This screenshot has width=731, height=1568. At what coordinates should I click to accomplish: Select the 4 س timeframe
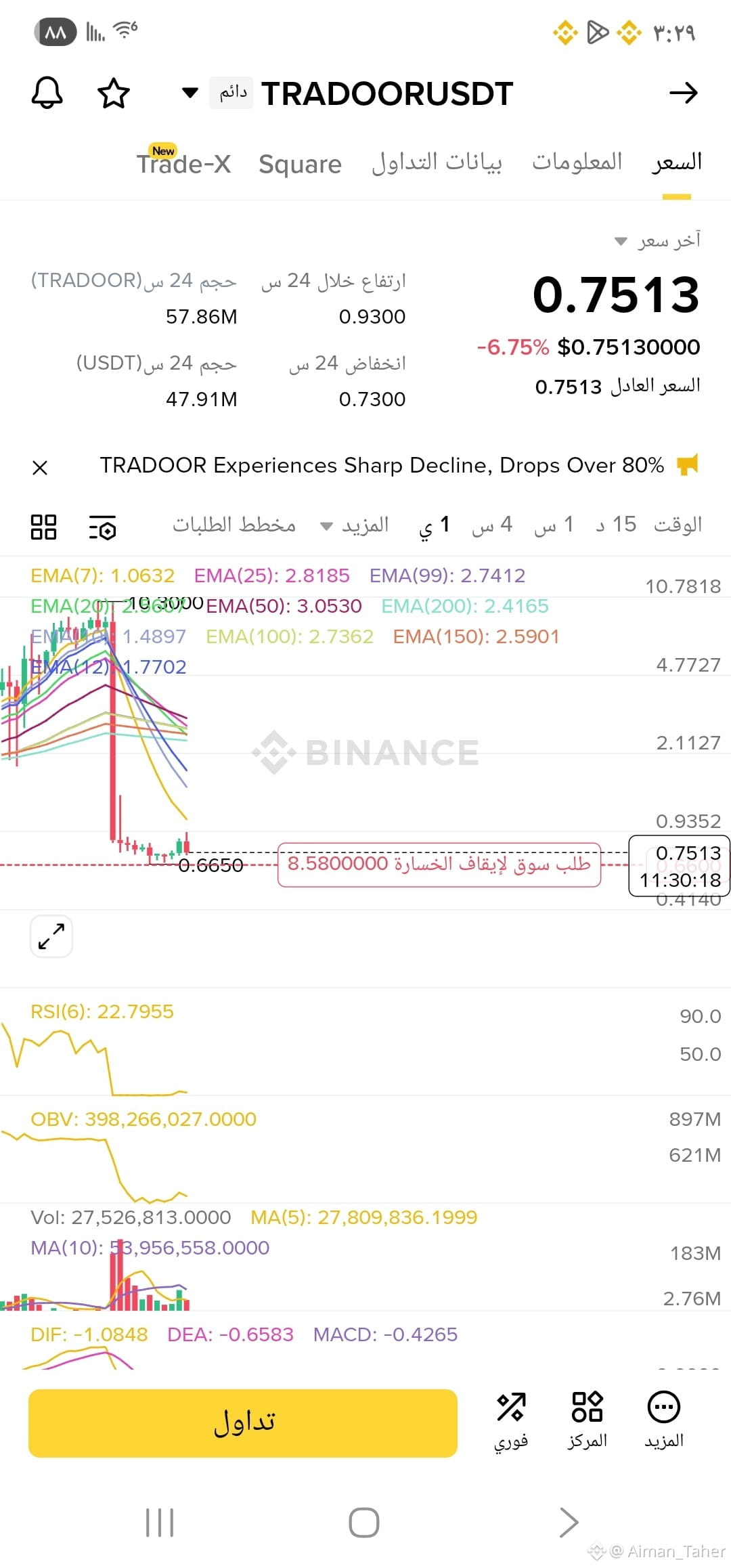coord(492,525)
